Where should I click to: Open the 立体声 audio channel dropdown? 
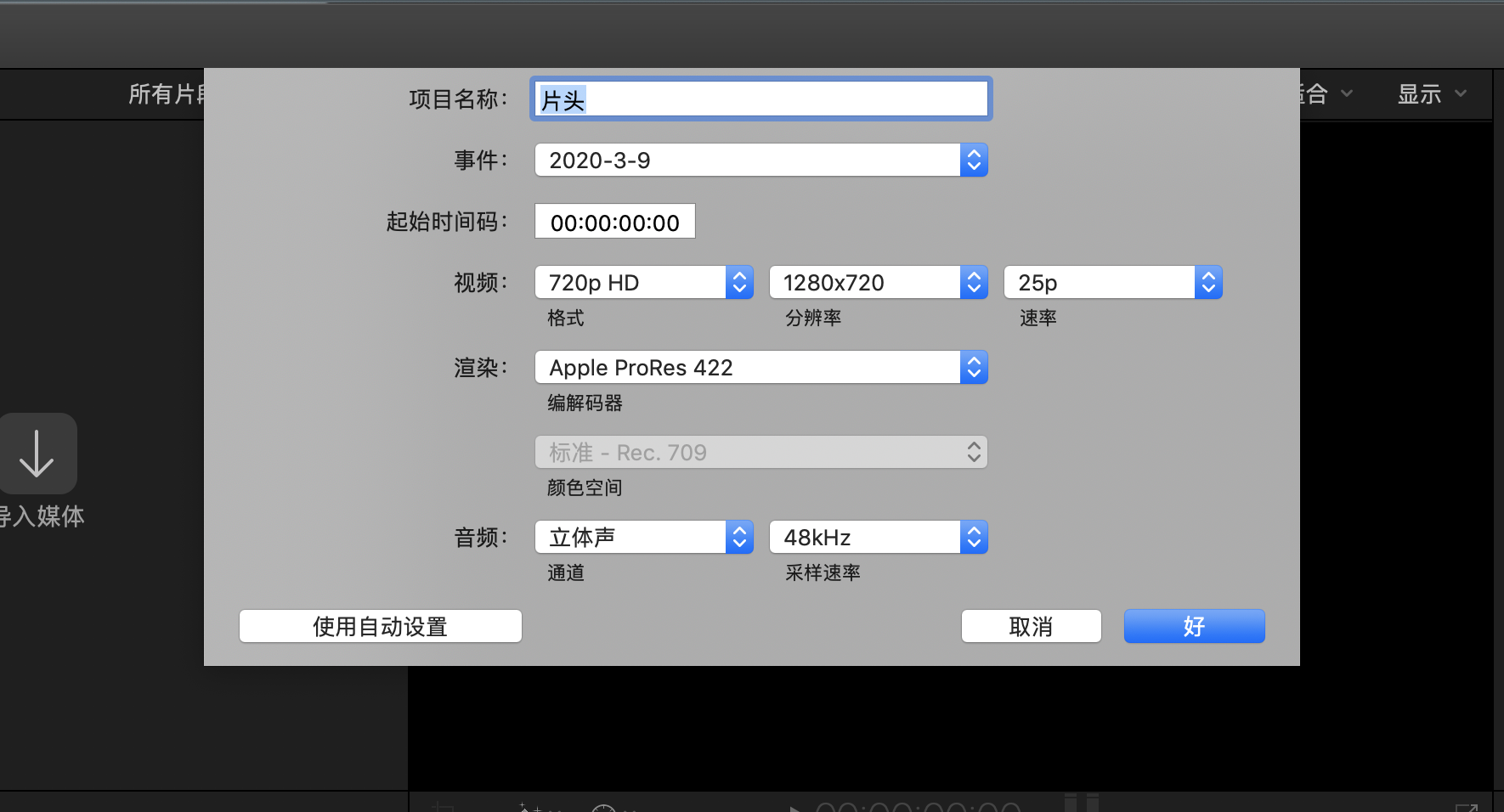coord(630,538)
